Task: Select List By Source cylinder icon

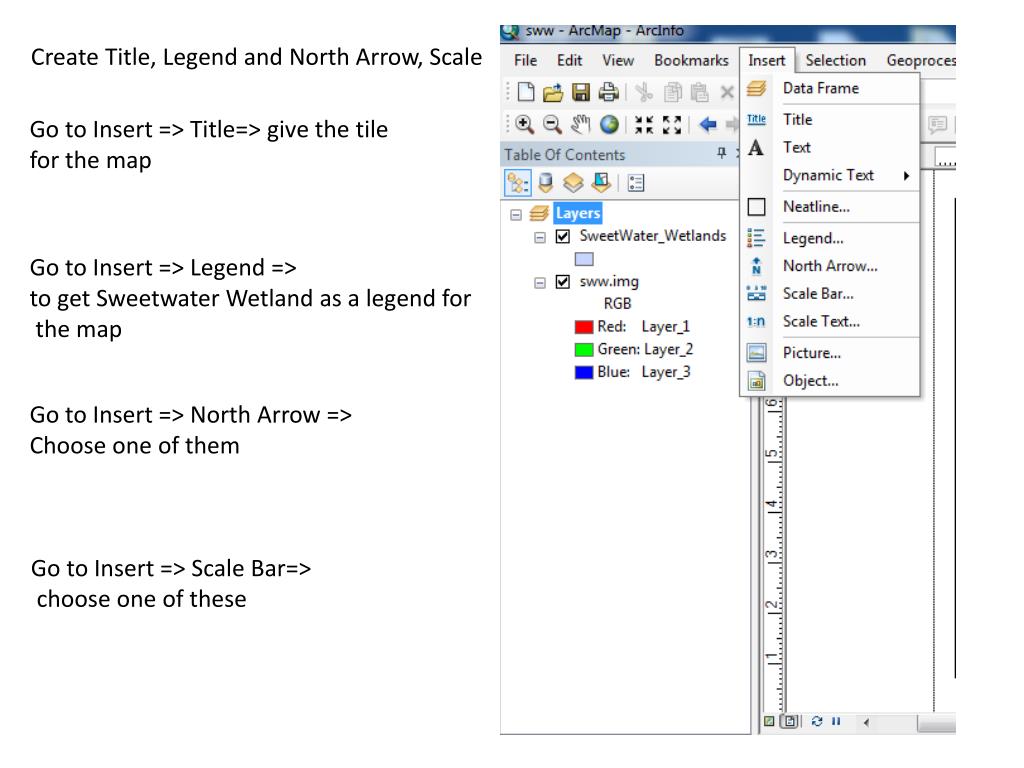Action: tap(546, 183)
